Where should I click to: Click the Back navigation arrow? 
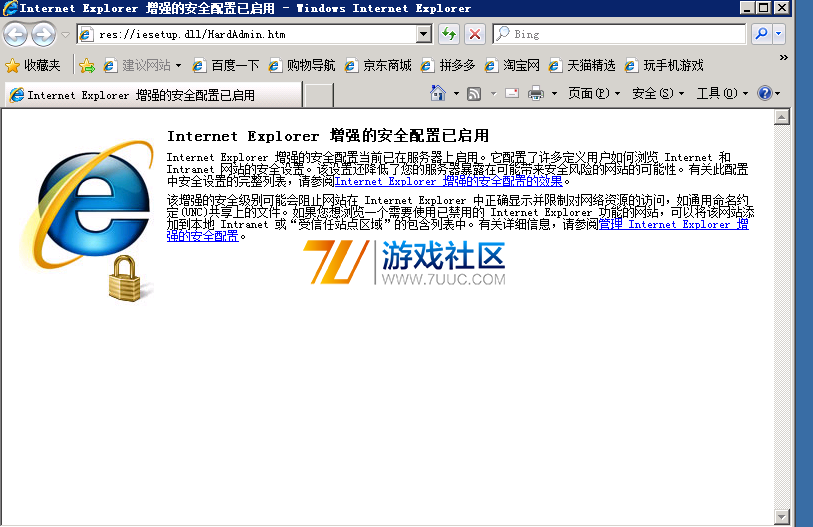(x=15, y=35)
